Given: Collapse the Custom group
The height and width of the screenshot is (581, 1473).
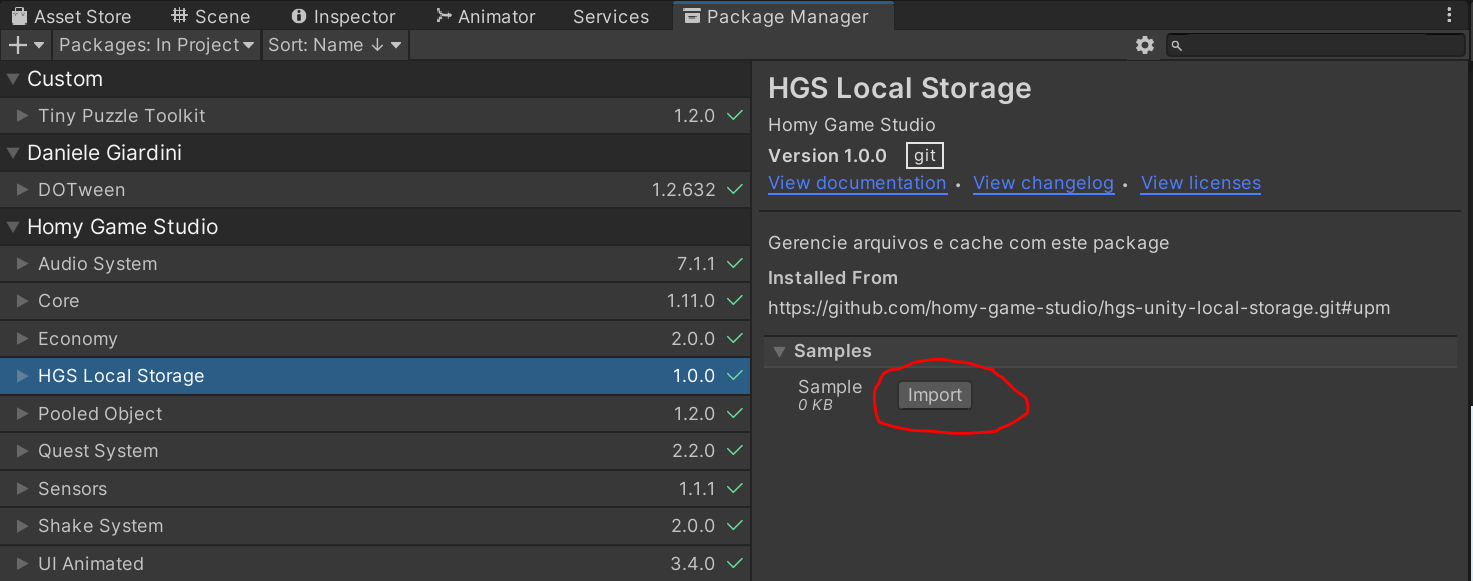Looking at the screenshot, I should coord(13,79).
